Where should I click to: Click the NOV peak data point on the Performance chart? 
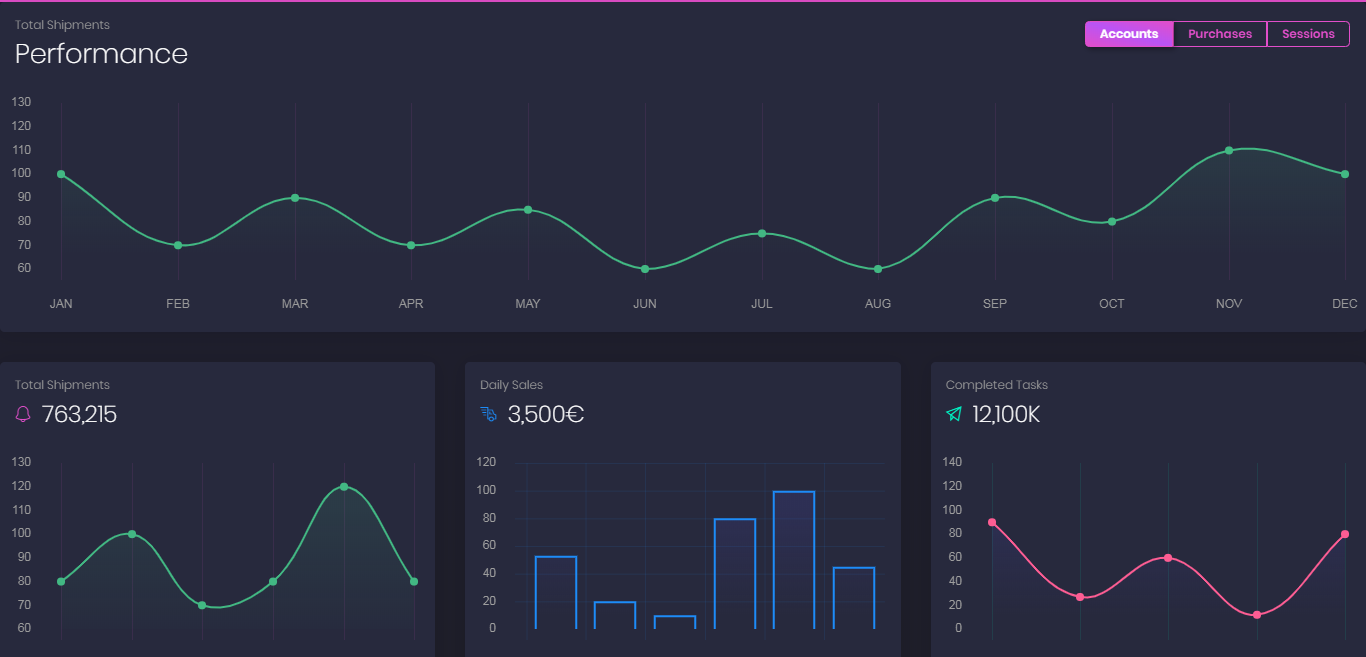(1229, 150)
